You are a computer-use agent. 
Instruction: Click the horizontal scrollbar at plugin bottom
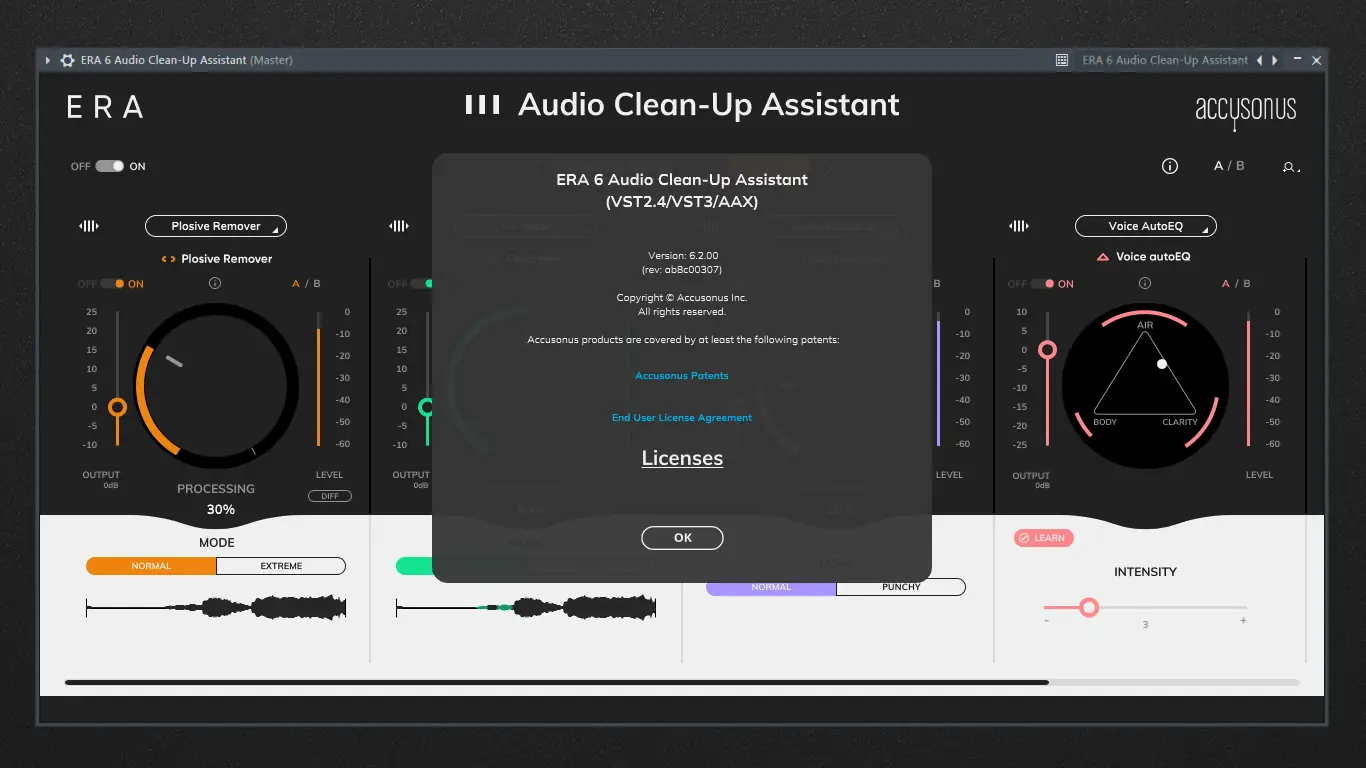point(556,682)
